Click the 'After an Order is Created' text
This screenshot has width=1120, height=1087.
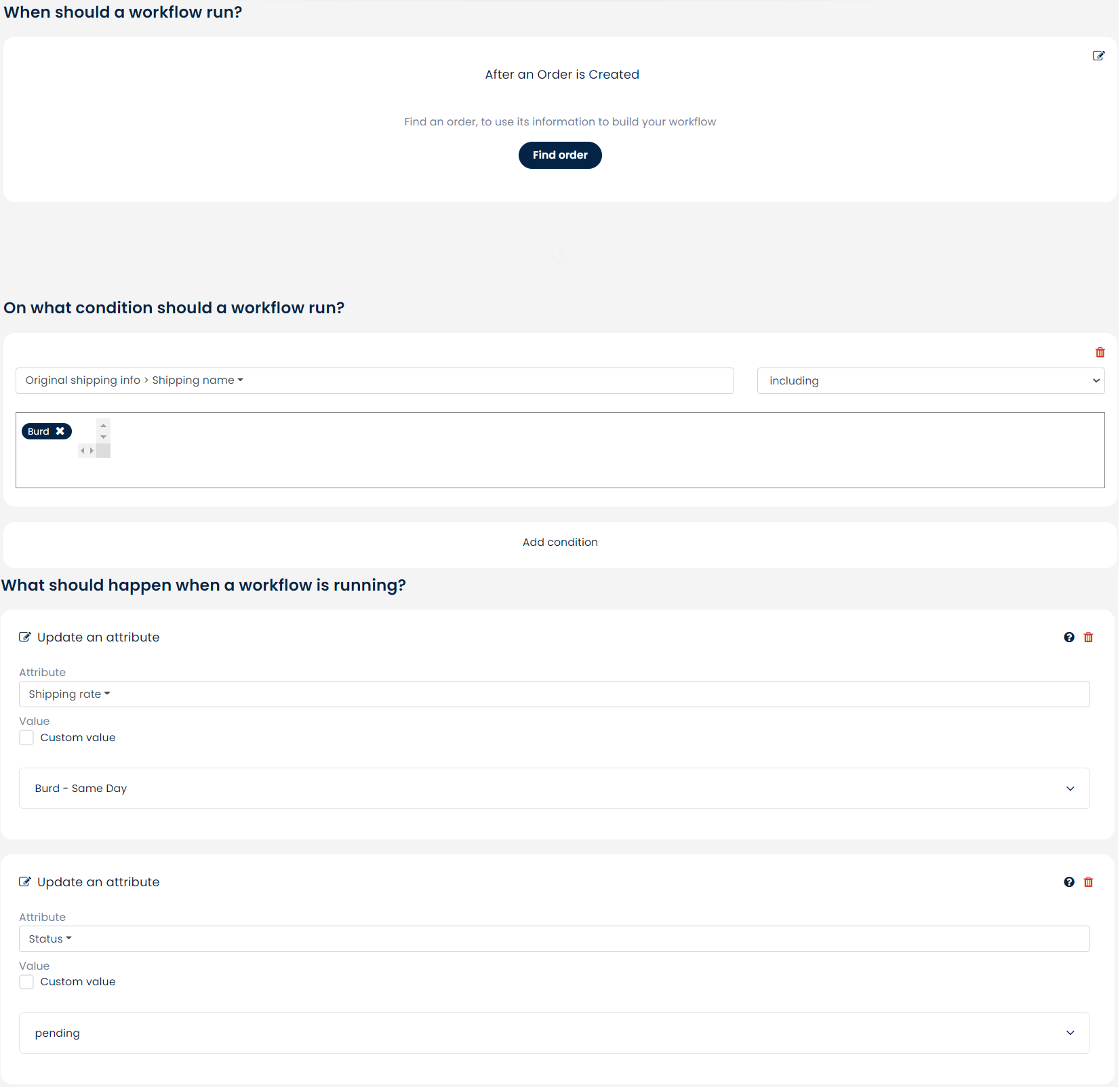(x=562, y=75)
